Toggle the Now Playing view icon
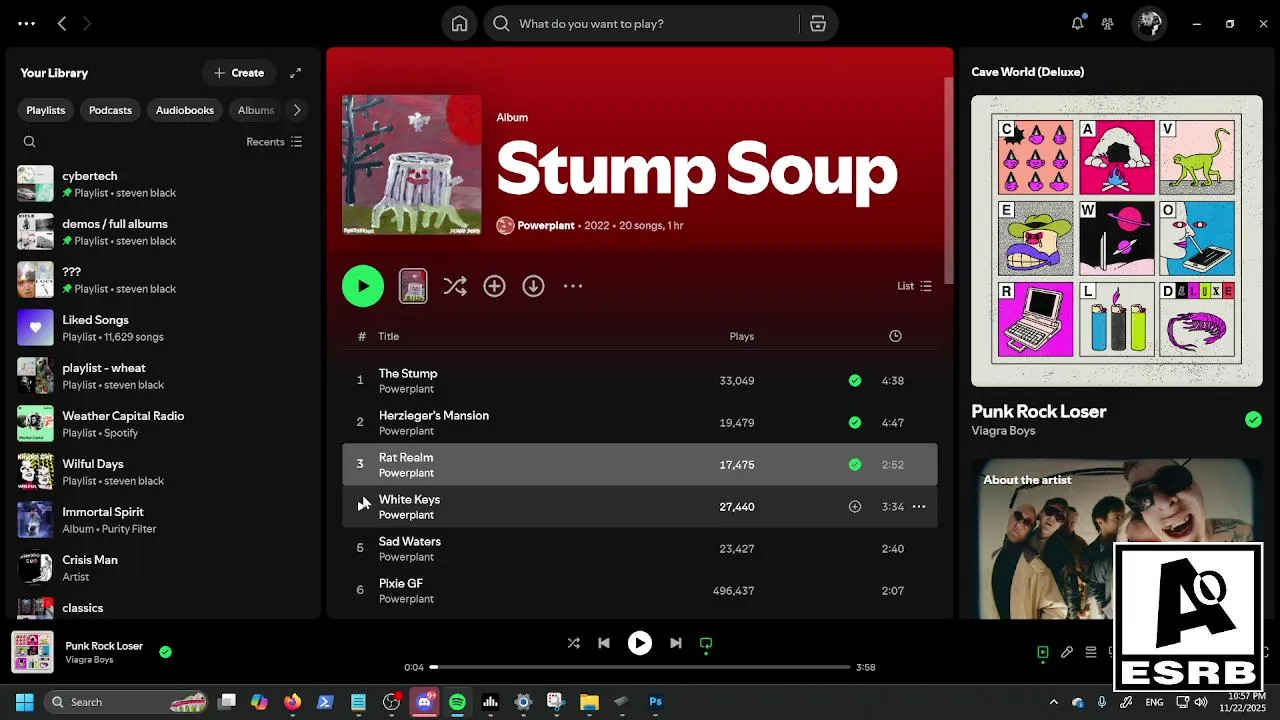The image size is (1280, 720). point(1043,652)
